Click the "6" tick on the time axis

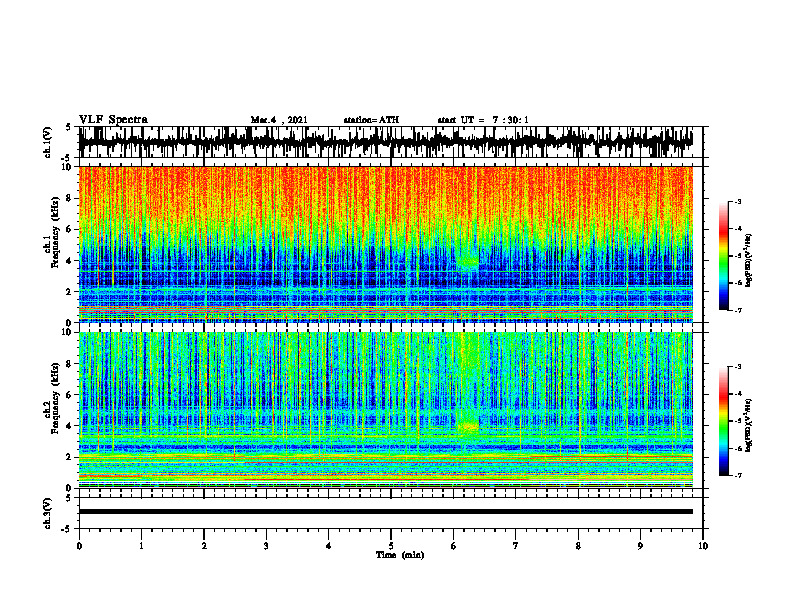click(x=454, y=546)
